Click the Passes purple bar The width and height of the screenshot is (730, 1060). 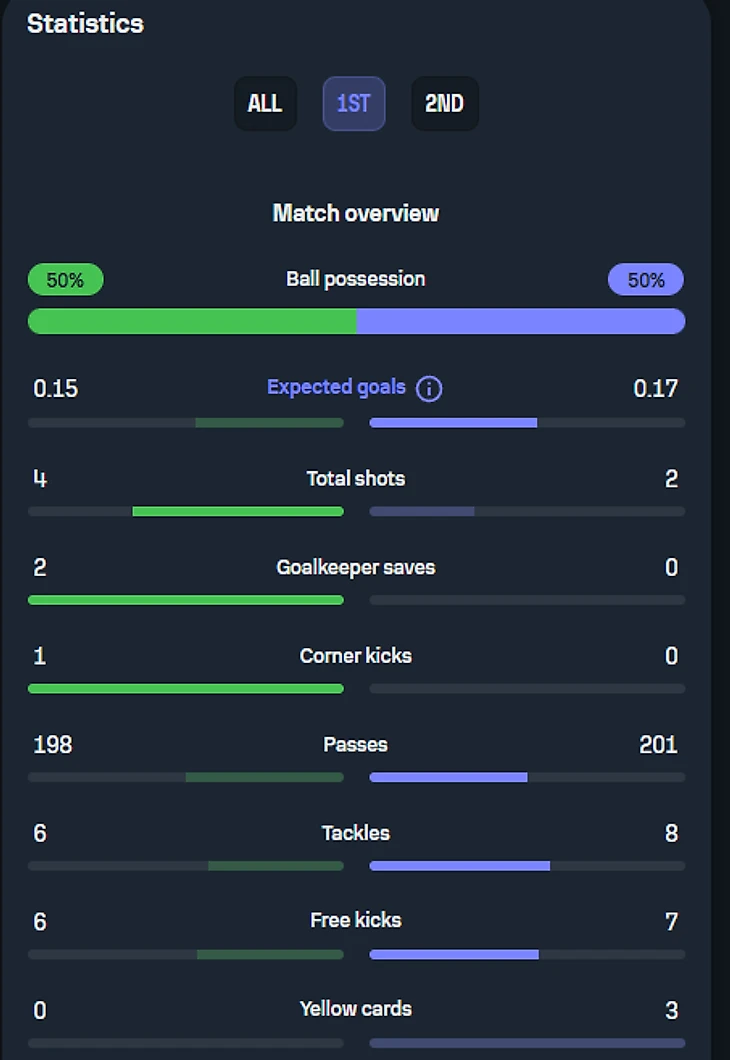pos(448,777)
